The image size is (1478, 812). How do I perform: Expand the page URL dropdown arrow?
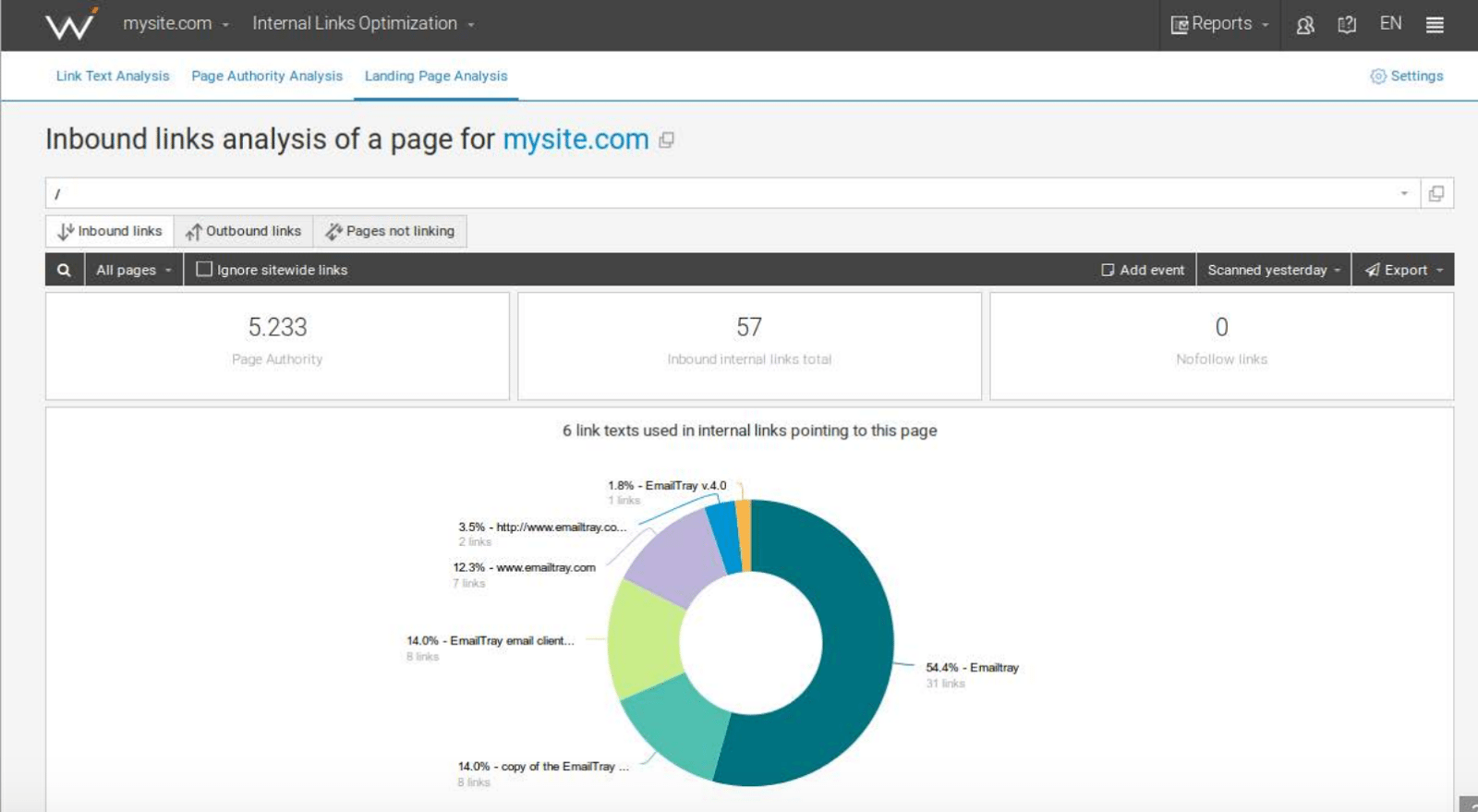click(1404, 193)
